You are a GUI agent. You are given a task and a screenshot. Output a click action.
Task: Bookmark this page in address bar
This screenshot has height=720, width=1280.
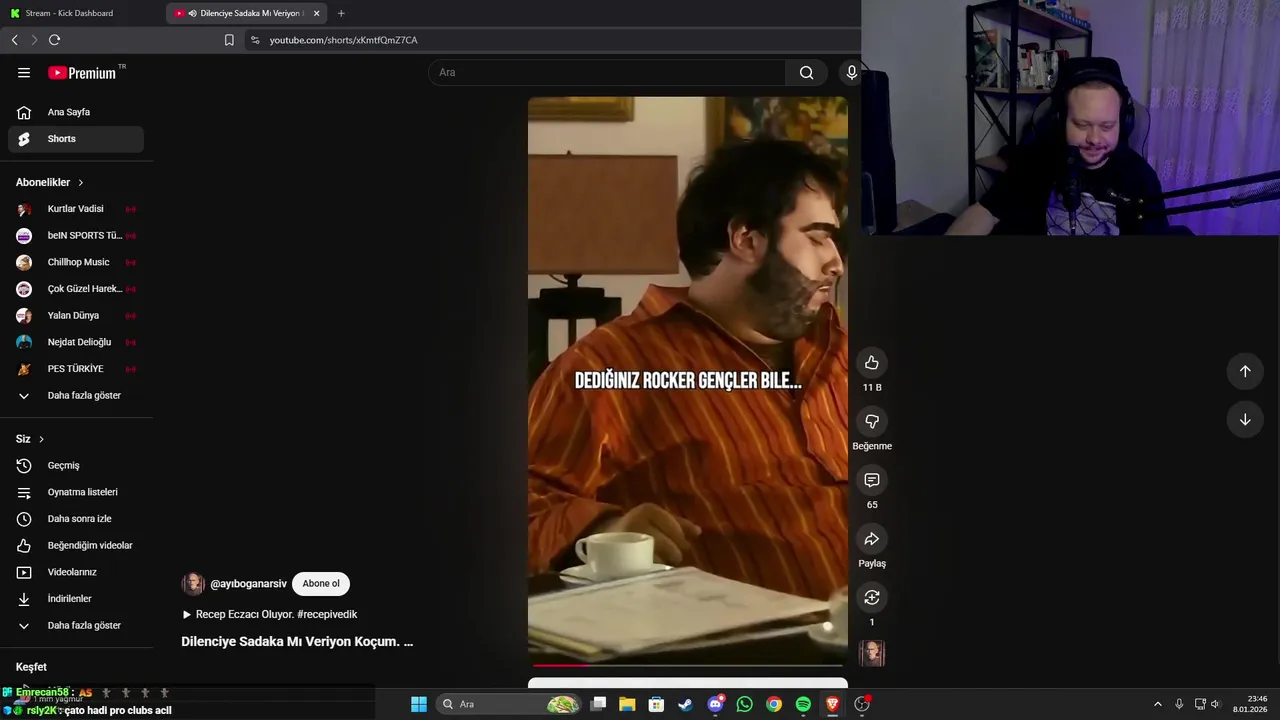click(229, 40)
